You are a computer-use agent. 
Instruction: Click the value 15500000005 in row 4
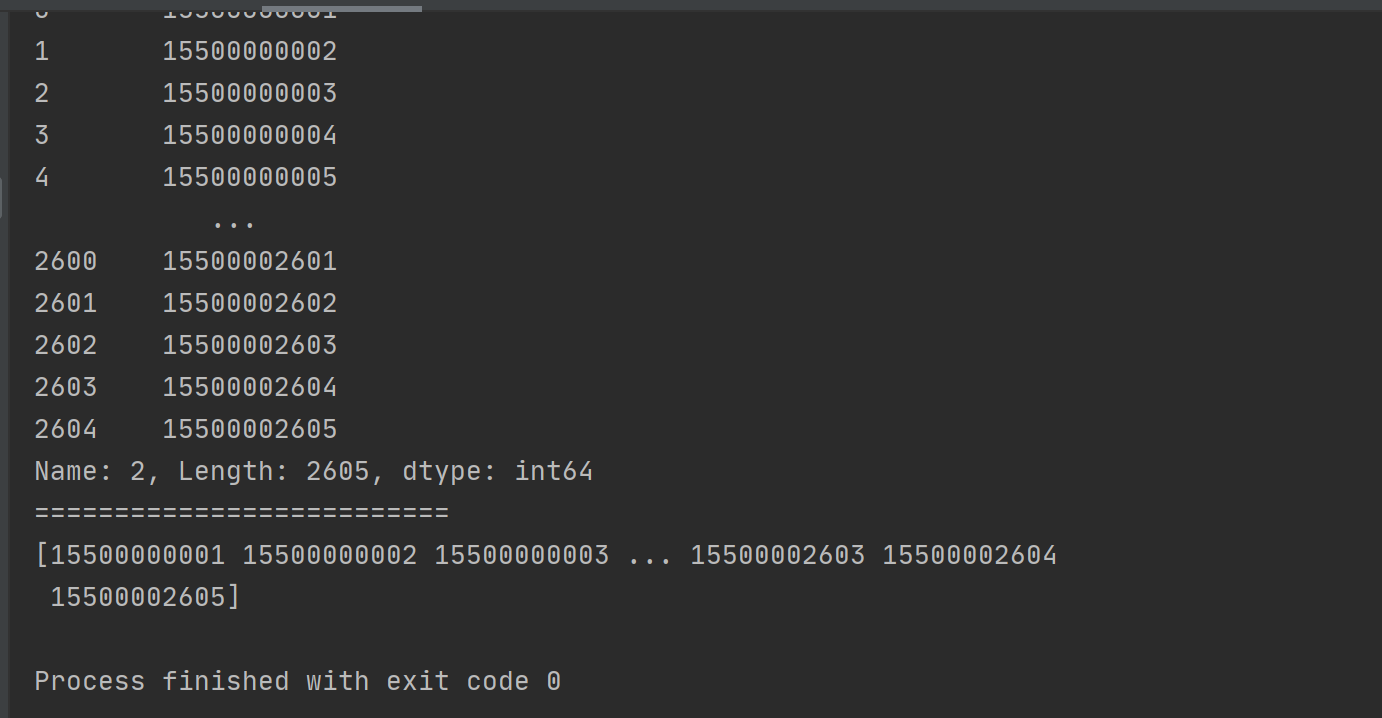pyautogui.click(x=249, y=177)
